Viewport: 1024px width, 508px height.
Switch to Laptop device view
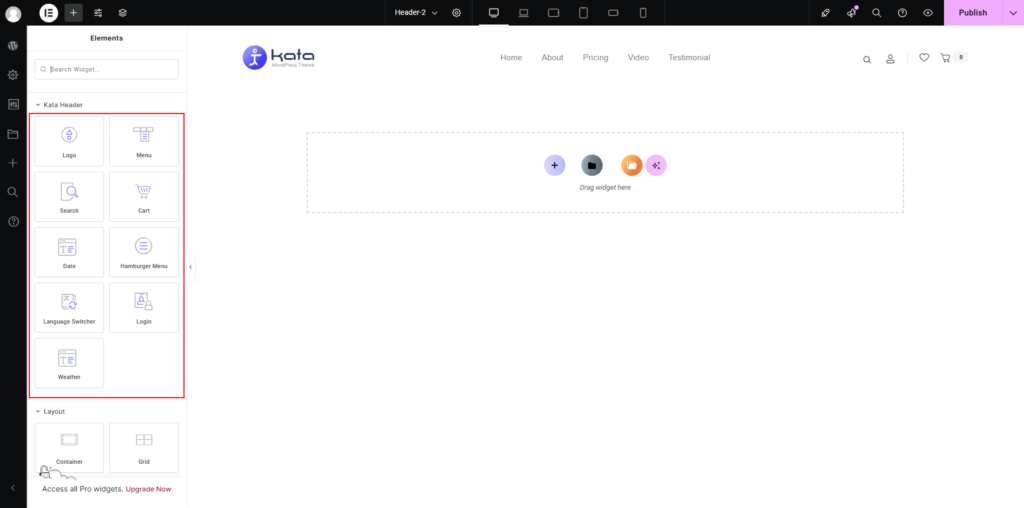click(524, 13)
